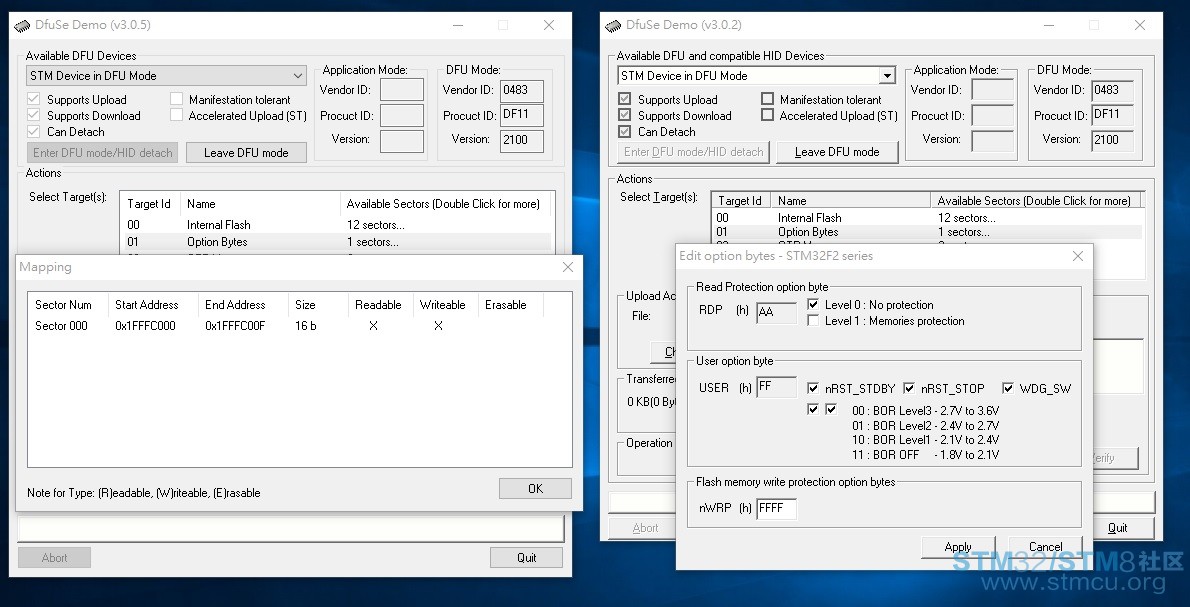The height and width of the screenshot is (607, 1190).
Task: Toggle second BOR level bit checkbox
Action: click(x=831, y=410)
